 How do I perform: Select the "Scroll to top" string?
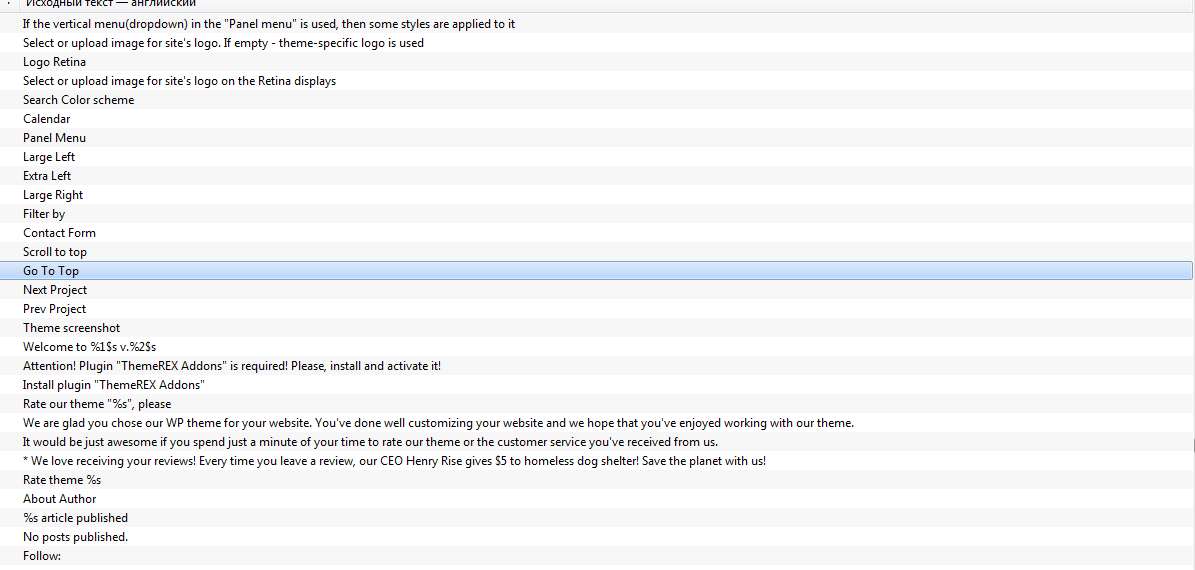[597, 251]
